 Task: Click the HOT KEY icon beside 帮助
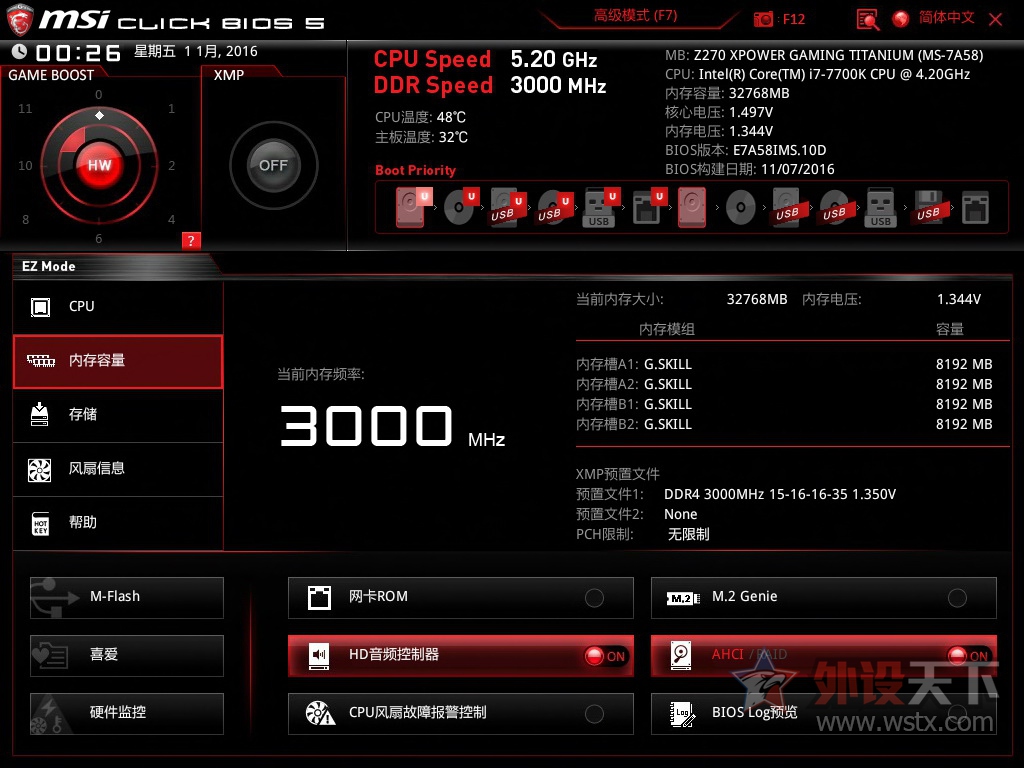click(40, 523)
